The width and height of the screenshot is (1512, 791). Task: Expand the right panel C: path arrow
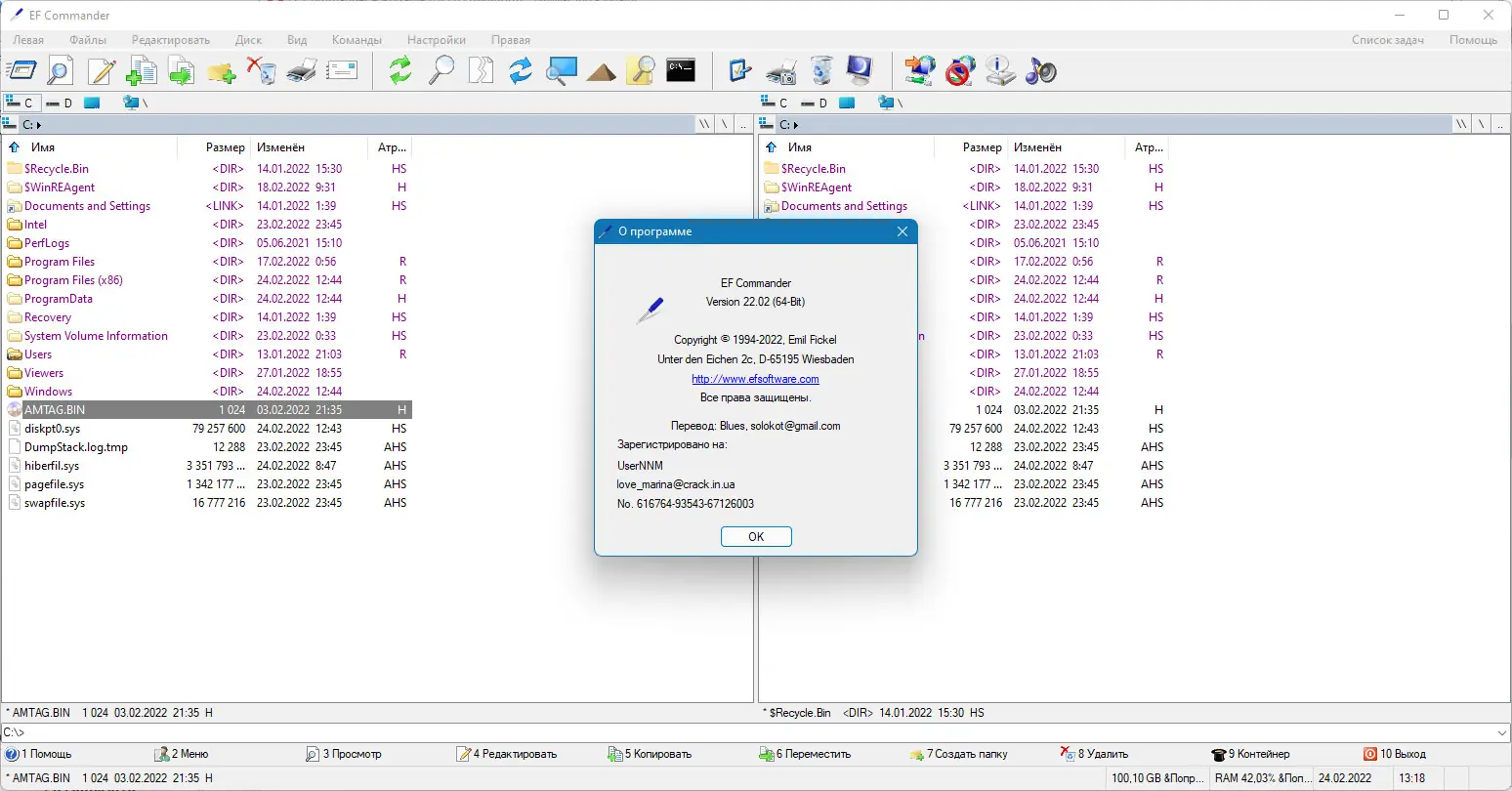(796, 125)
